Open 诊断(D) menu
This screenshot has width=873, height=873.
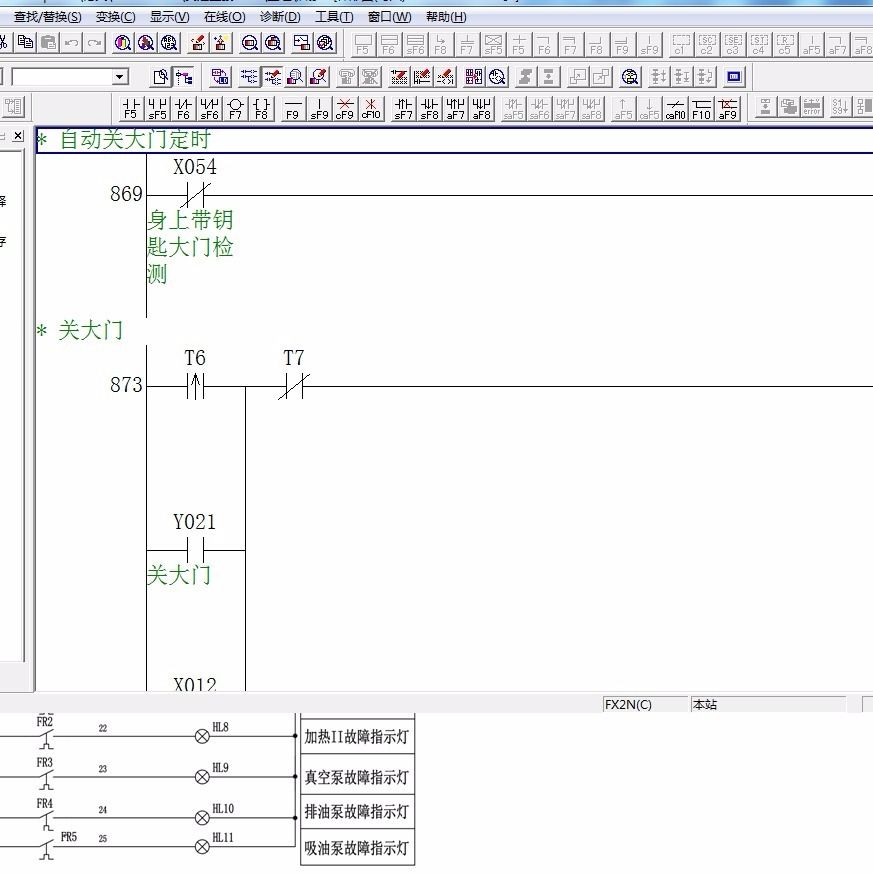click(280, 17)
